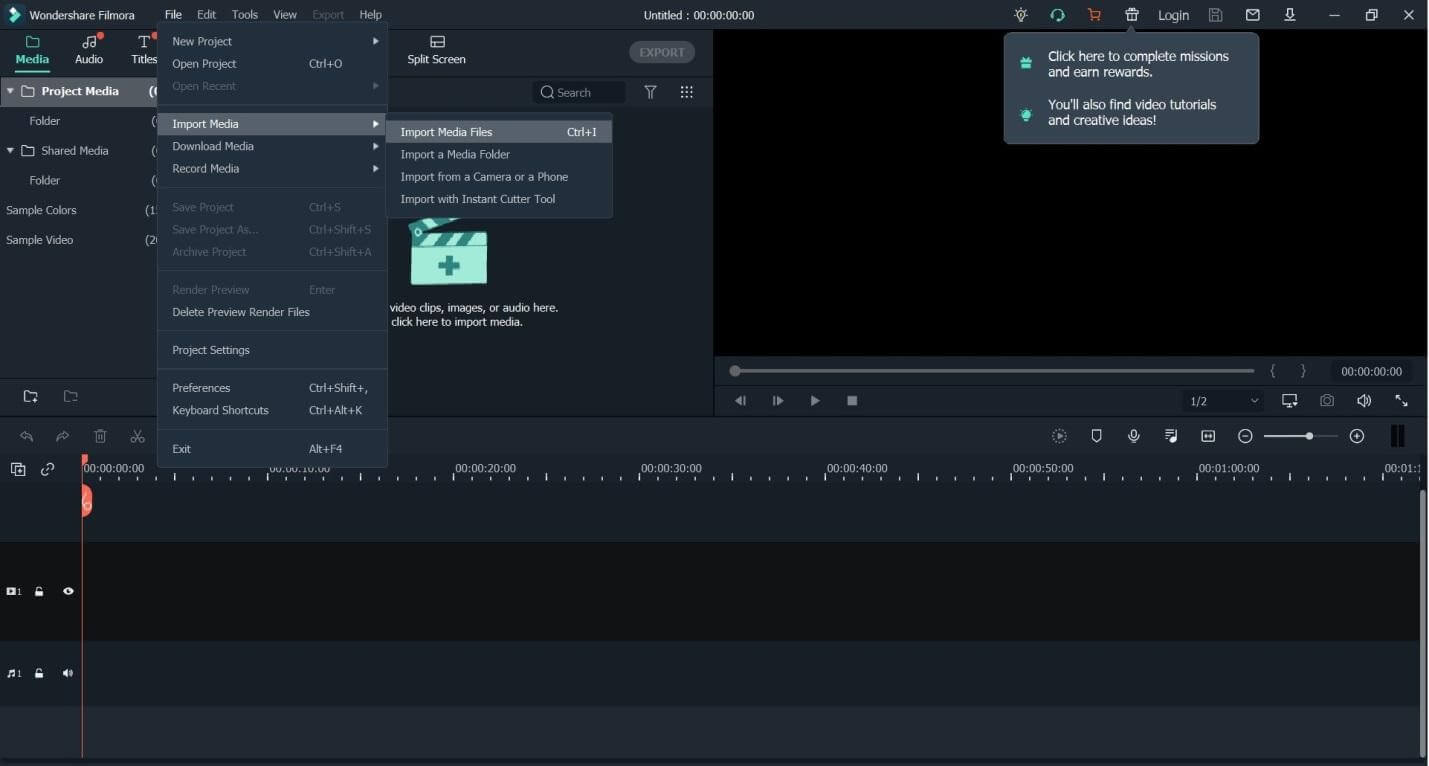Image resolution: width=1429 pixels, height=766 pixels.
Task: Switch media view using the grid dots icon
Action: 686,92
